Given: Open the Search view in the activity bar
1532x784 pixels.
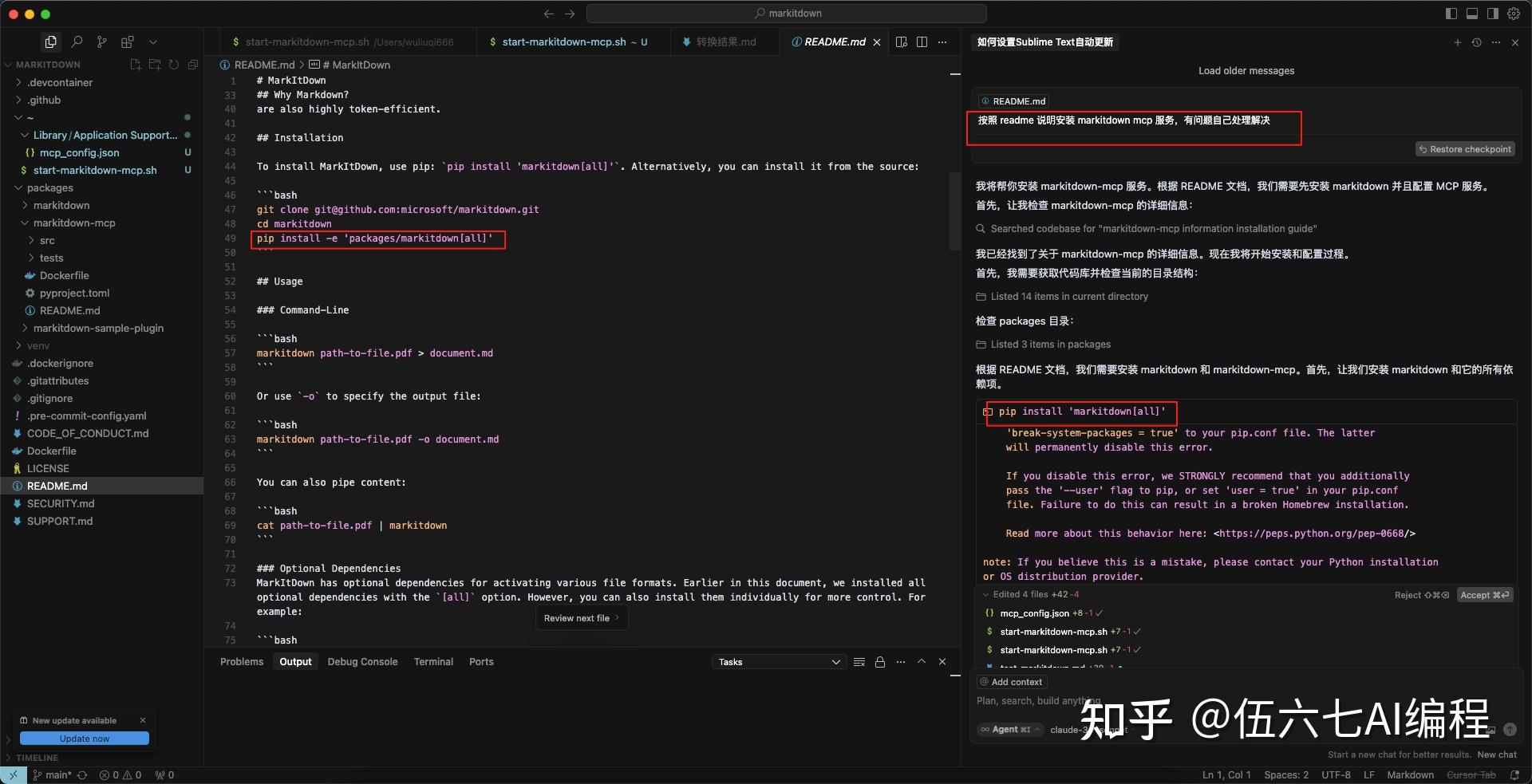Looking at the screenshot, I should [77, 42].
